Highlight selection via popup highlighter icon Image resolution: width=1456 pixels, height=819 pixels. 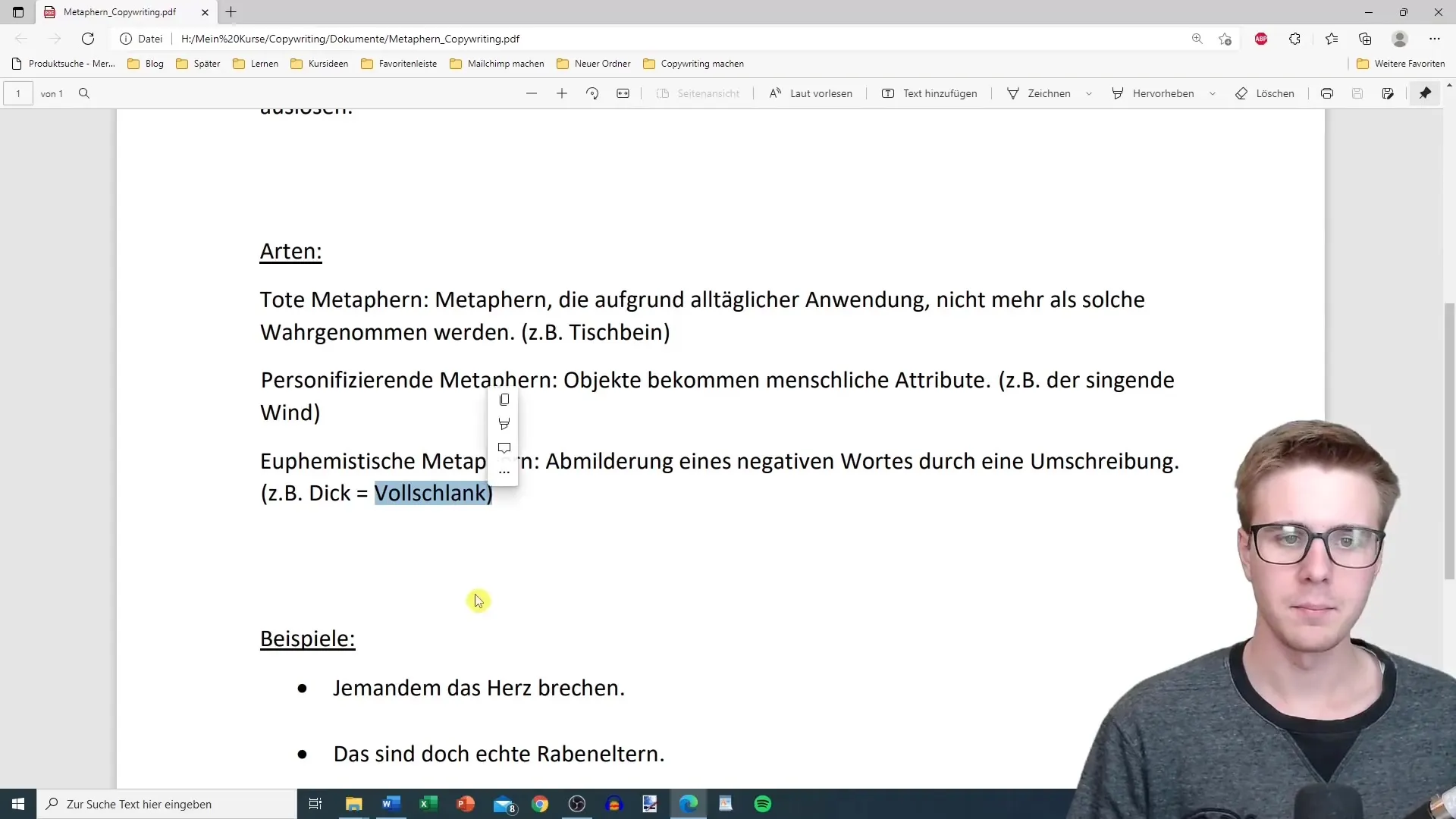(504, 424)
